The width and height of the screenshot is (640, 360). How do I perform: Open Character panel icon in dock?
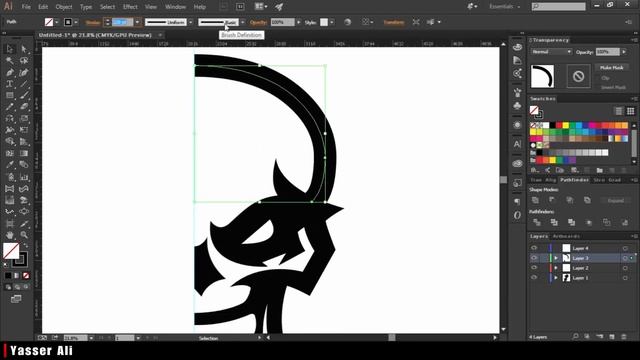pyautogui.click(x=517, y=144)
